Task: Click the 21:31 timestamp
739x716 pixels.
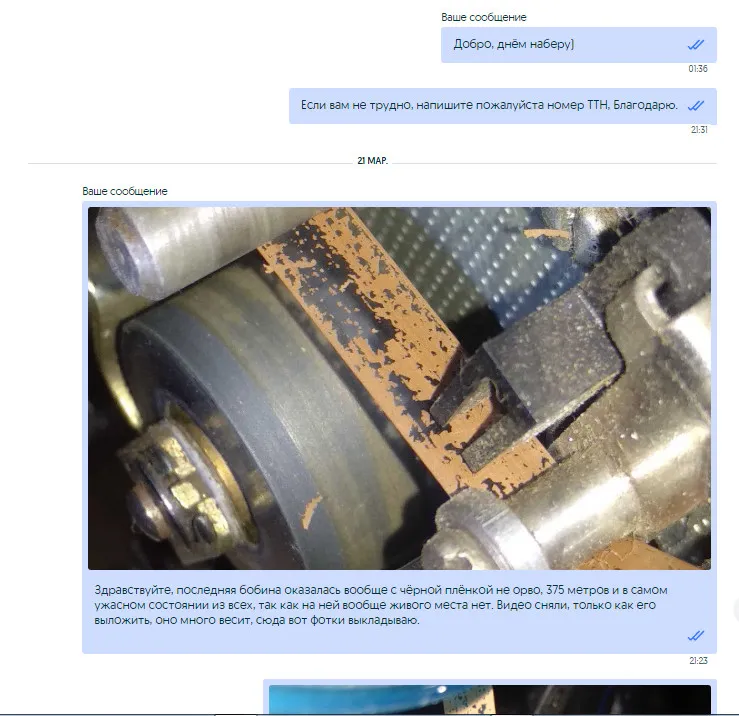Action: coord(699,130)
